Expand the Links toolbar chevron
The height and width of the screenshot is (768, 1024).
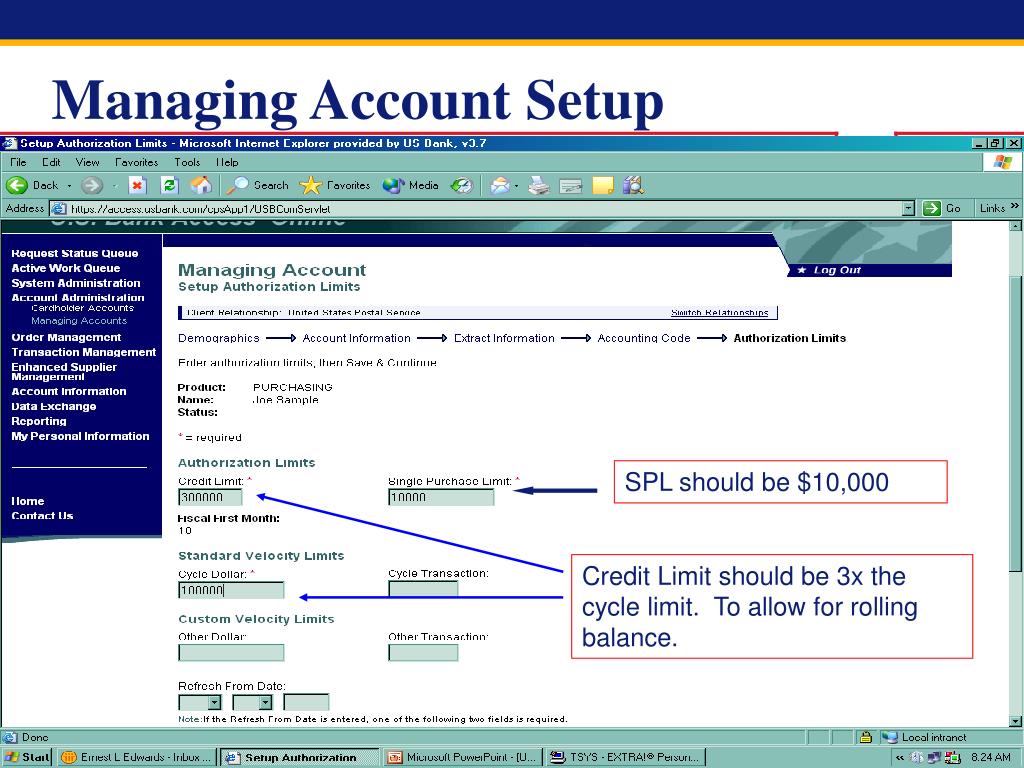pyautogui.click(x=1014, y=207)
